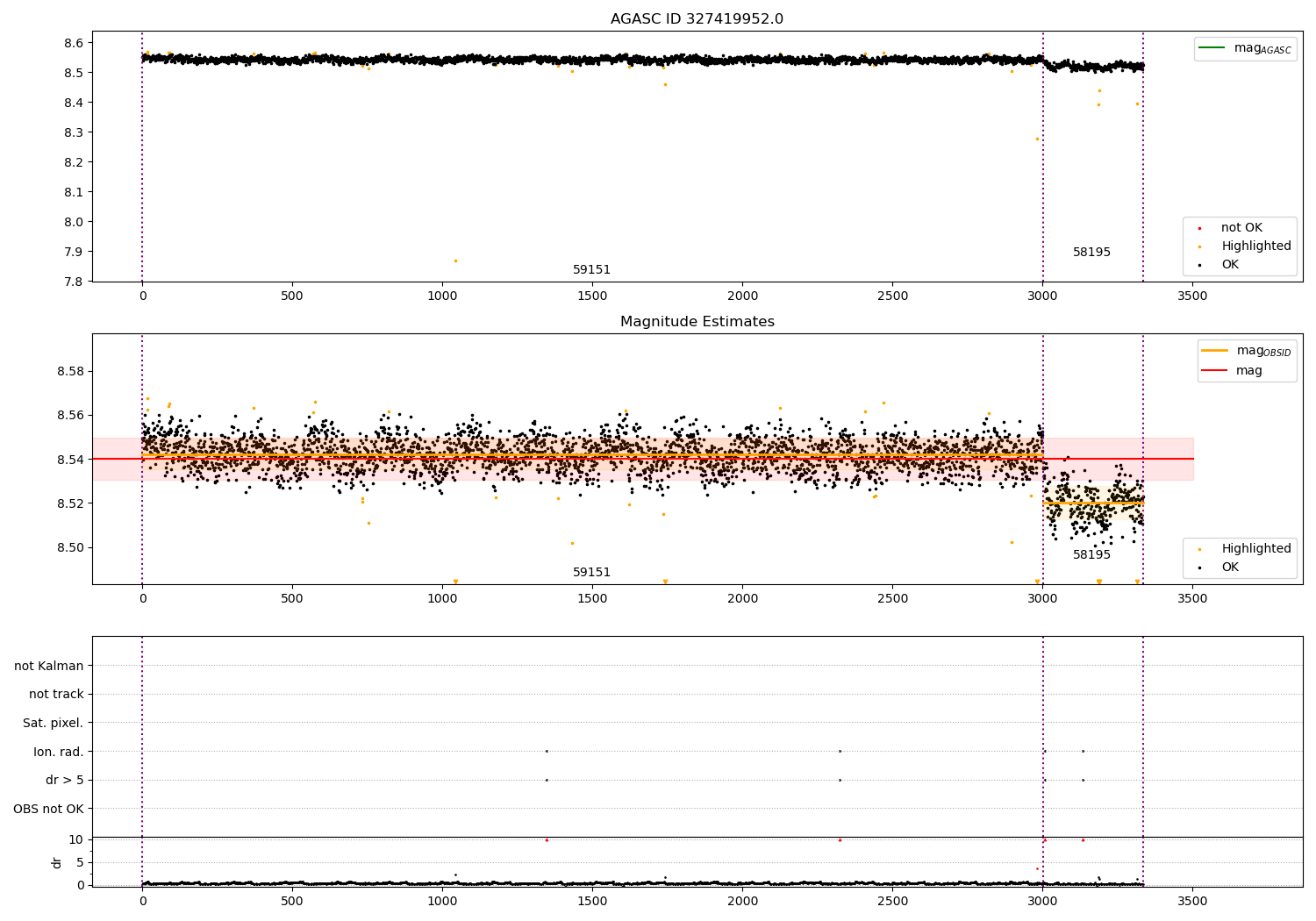Click the '8.58' y-tick in middle plot
The height and width of the screenshot is (921, 1316).
tap(70, 371)
